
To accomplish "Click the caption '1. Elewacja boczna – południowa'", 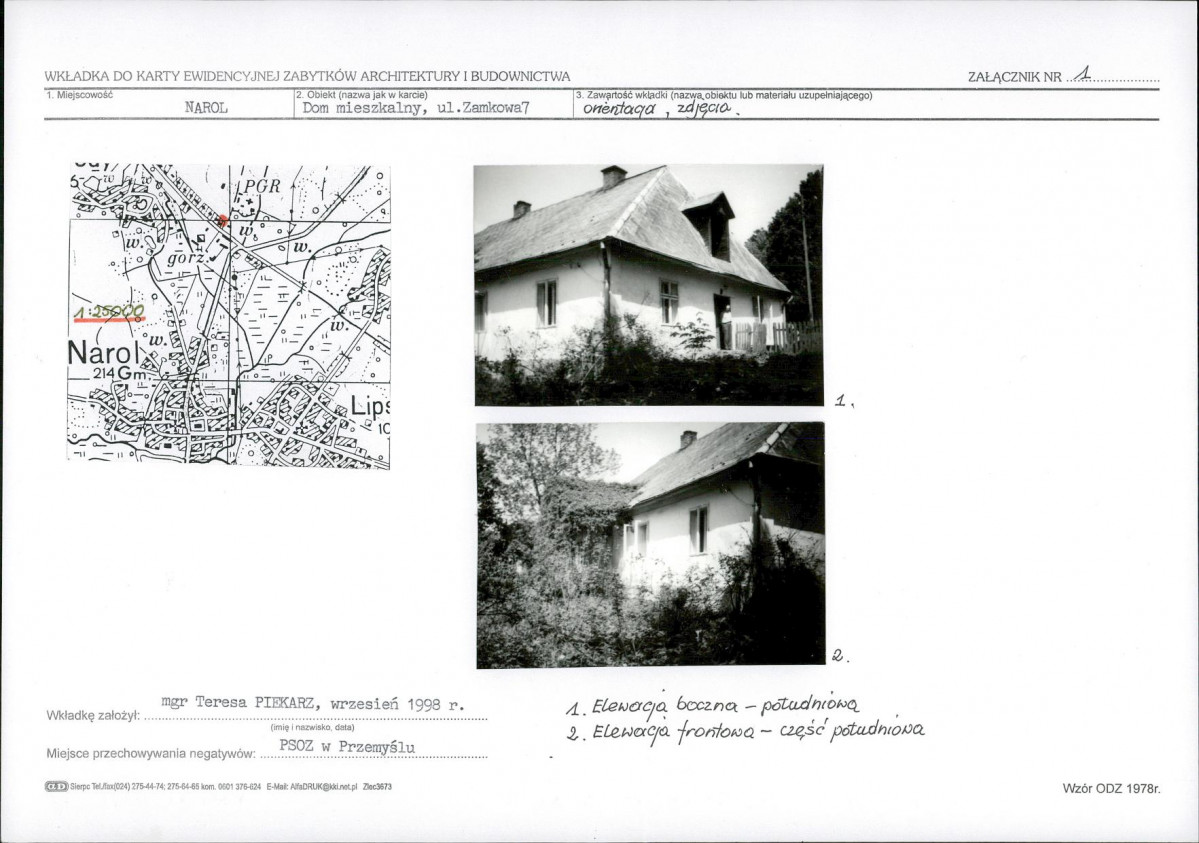I will (713, 705).
